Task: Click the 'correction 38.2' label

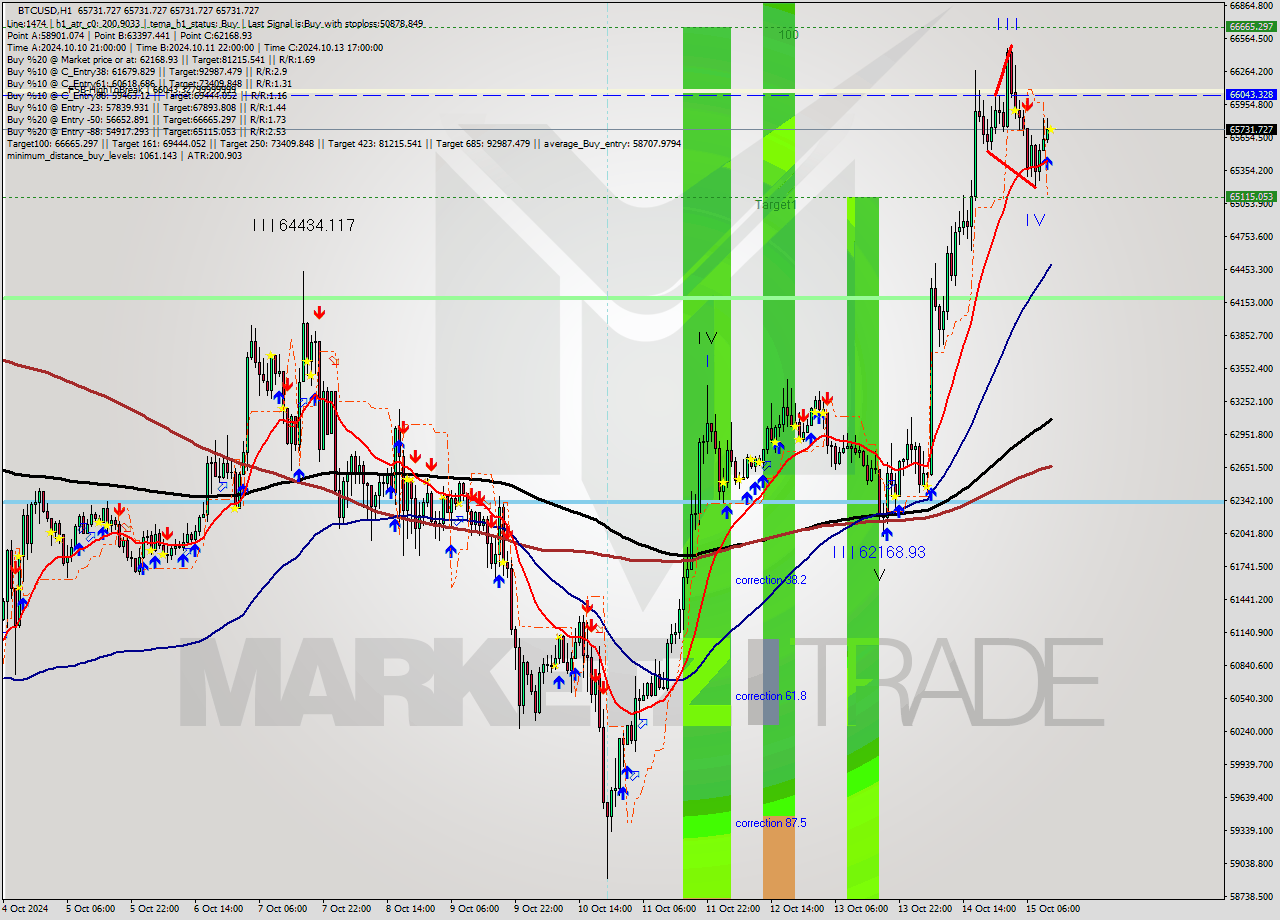Action: (770, 580)
